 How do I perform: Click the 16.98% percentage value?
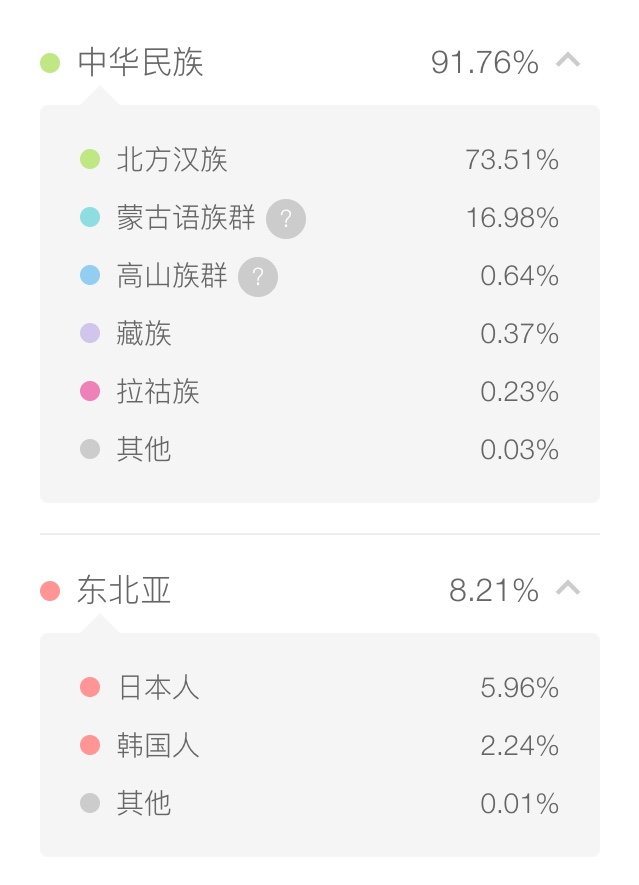pos(513,218)
